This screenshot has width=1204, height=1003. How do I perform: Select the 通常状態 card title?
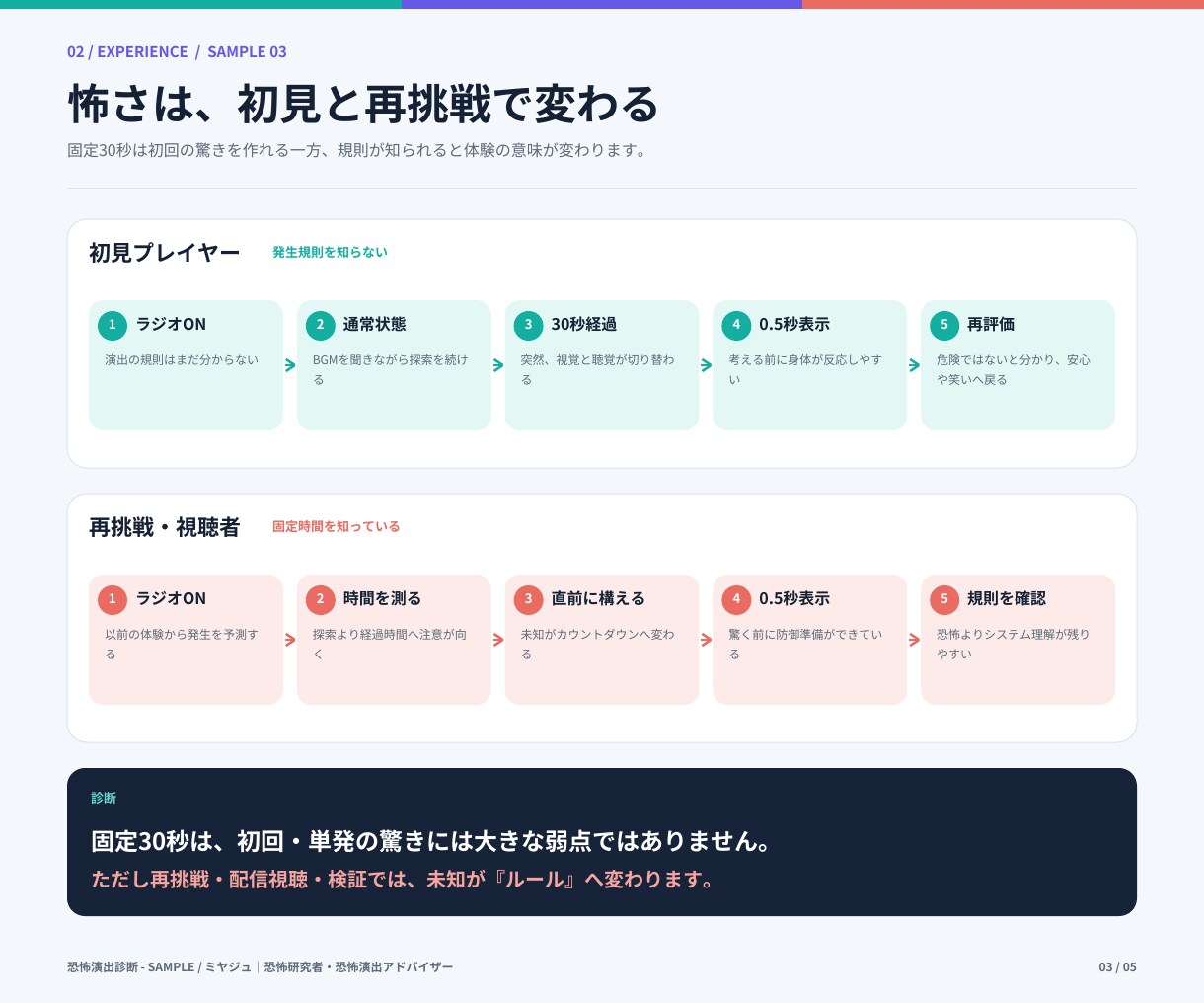375,325
